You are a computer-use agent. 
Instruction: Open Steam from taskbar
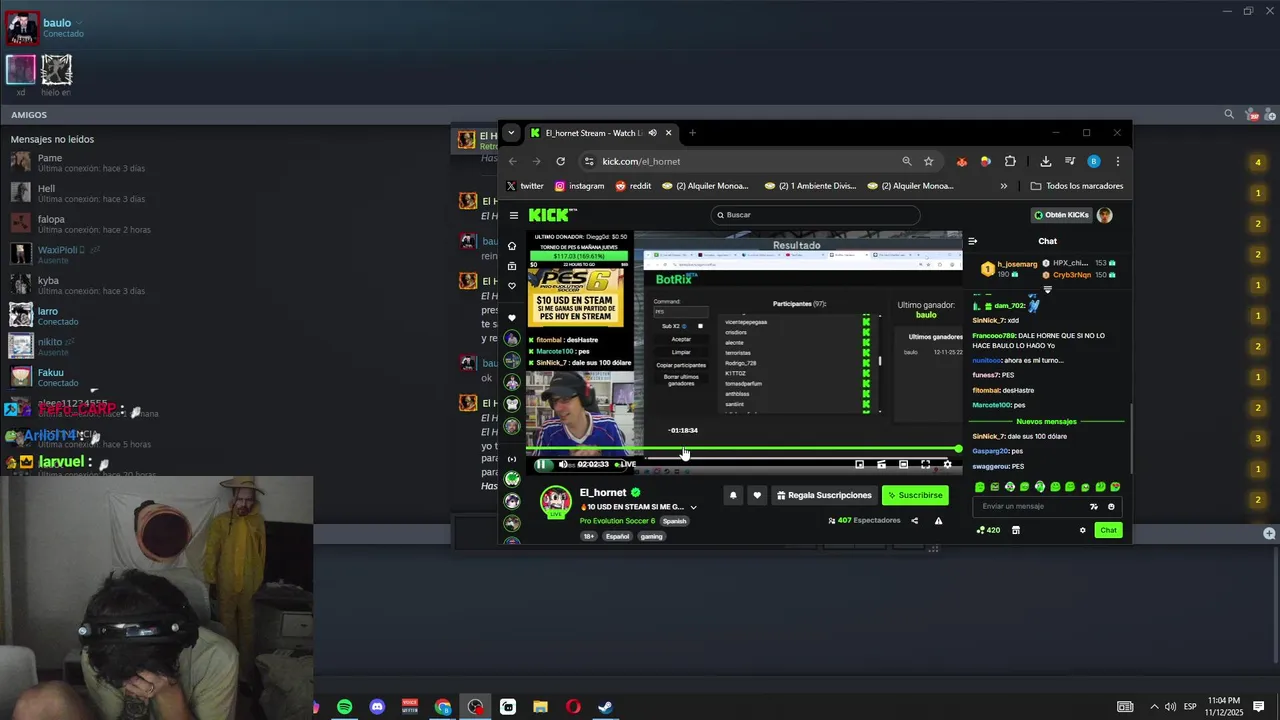[x=605, y=707]
